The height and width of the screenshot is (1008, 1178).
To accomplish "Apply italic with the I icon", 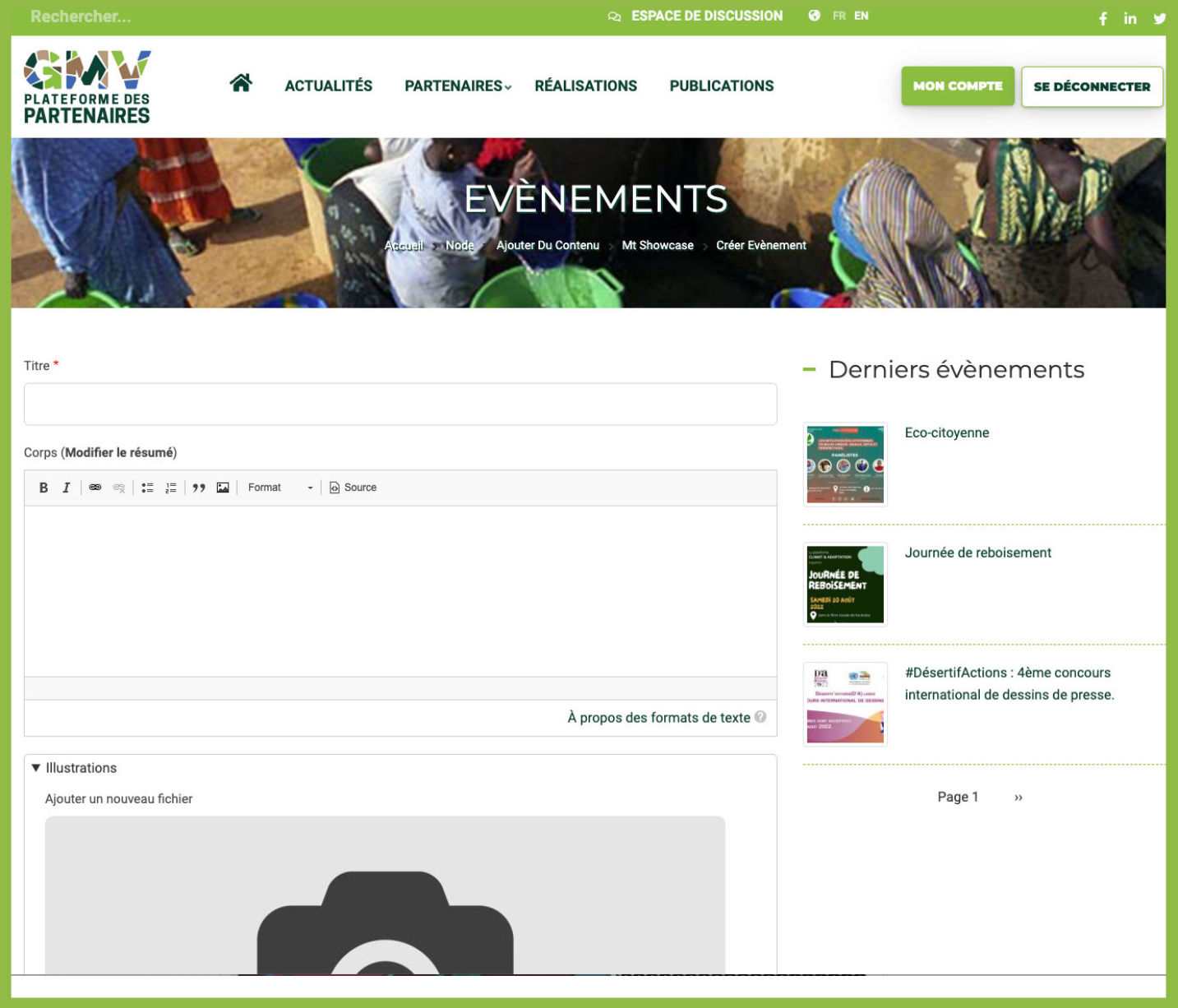I will (x=67, y=488).
